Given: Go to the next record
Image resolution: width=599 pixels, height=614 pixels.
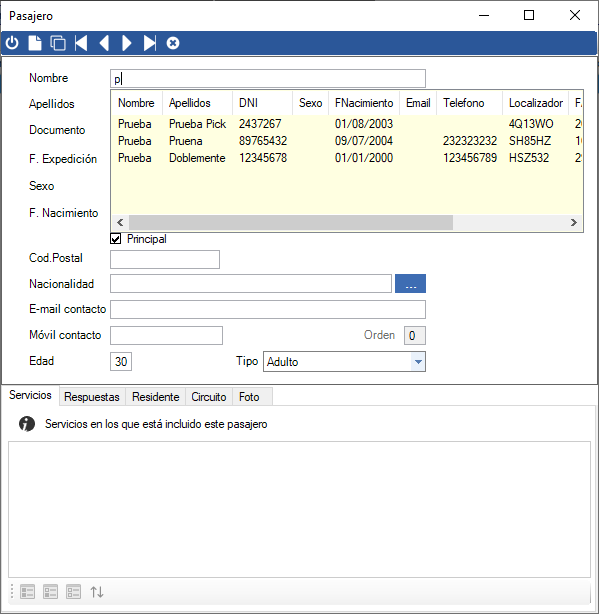Looking at the screenshot, I should [126, 43].
